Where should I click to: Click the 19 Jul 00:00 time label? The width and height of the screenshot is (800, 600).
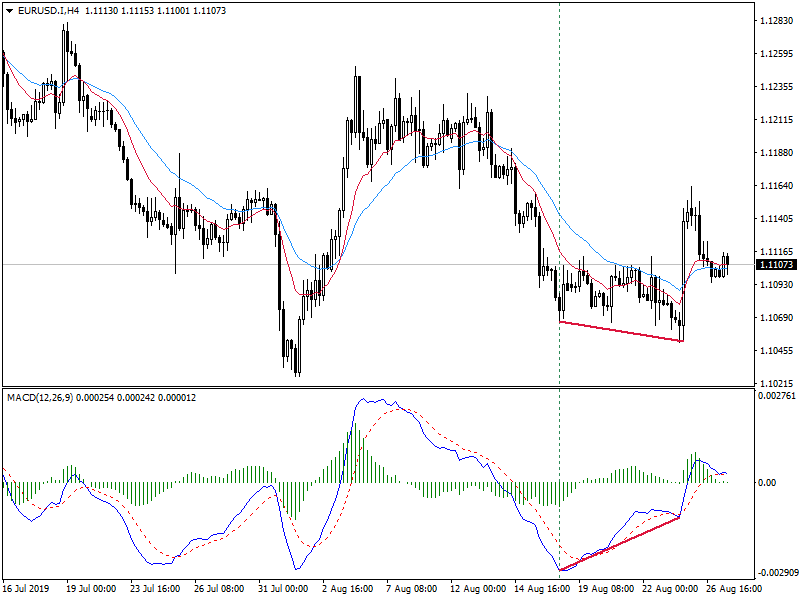[91, 589]
